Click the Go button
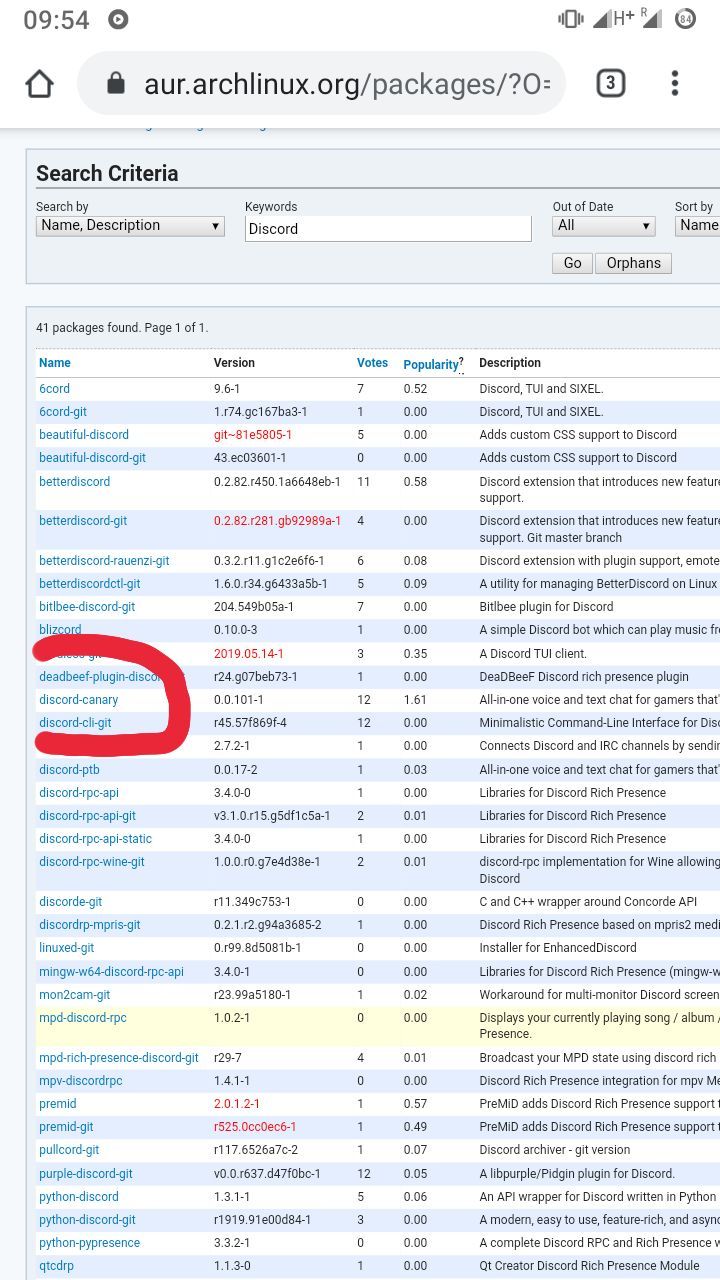The width and height of the screenshot is (720, 1280). coord(572,263)
